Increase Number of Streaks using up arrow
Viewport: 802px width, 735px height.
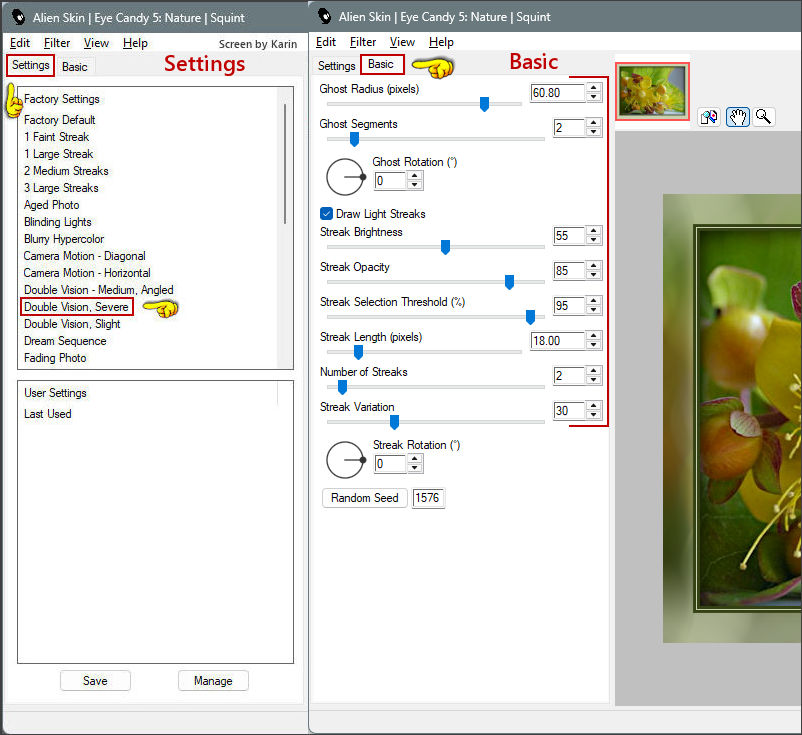click(594, 371)
